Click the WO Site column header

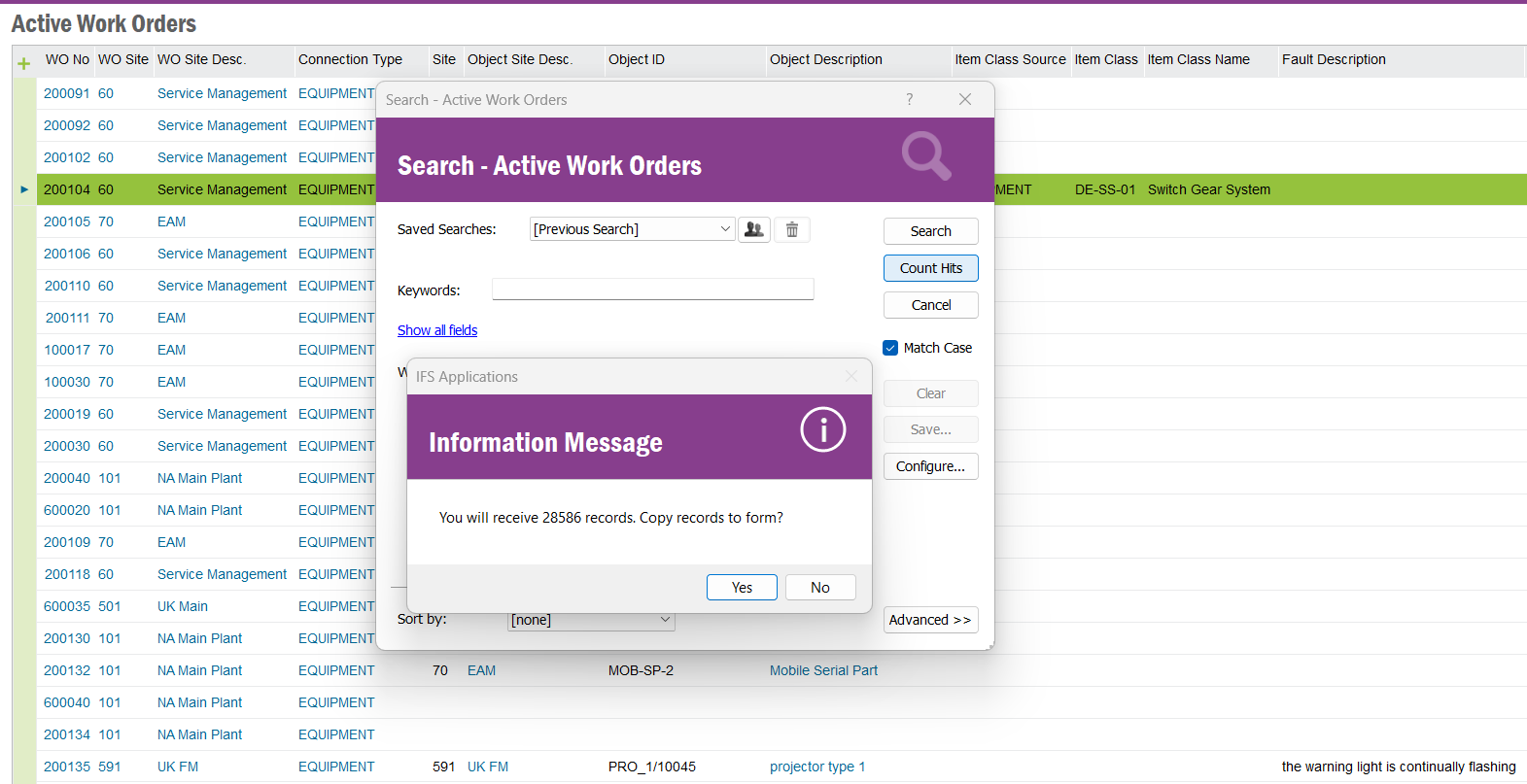123,59
